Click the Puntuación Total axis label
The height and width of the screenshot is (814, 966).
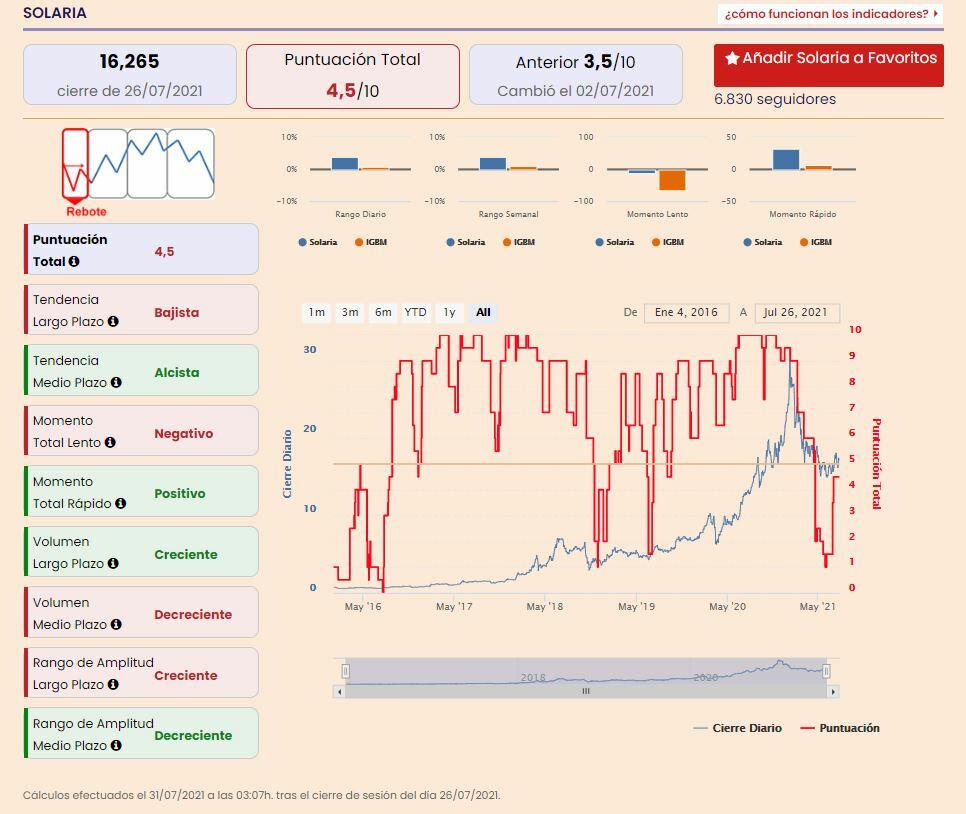(876, 464)
